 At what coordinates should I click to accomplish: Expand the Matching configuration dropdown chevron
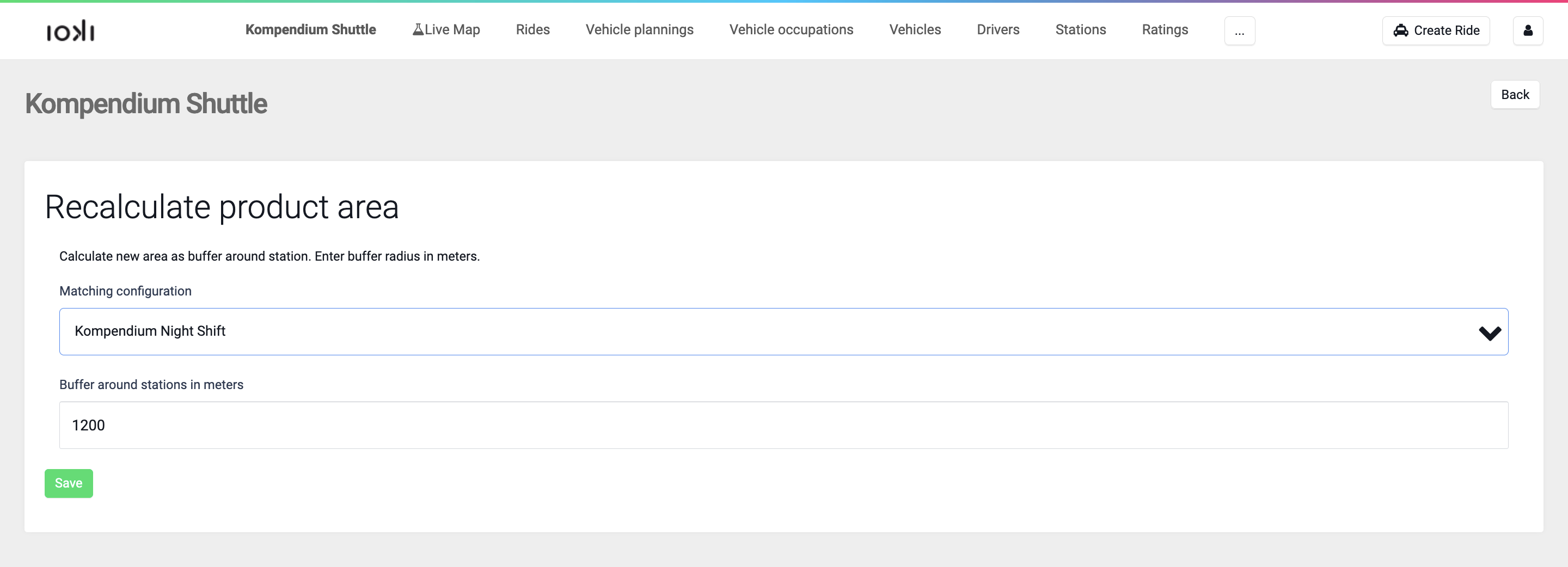pyautogui.click(x=1490, y=333)
